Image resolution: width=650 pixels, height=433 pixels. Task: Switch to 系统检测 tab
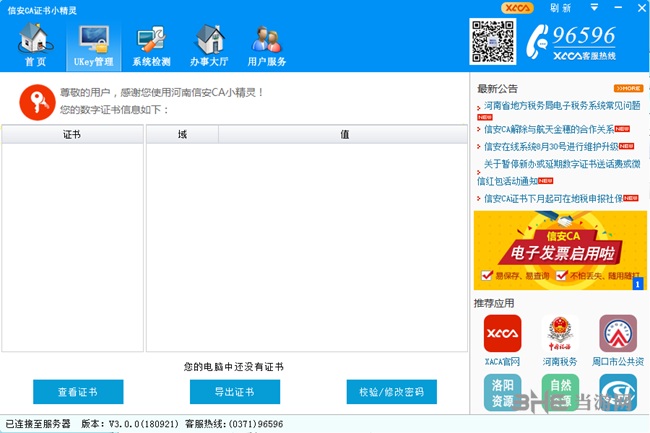151,46
